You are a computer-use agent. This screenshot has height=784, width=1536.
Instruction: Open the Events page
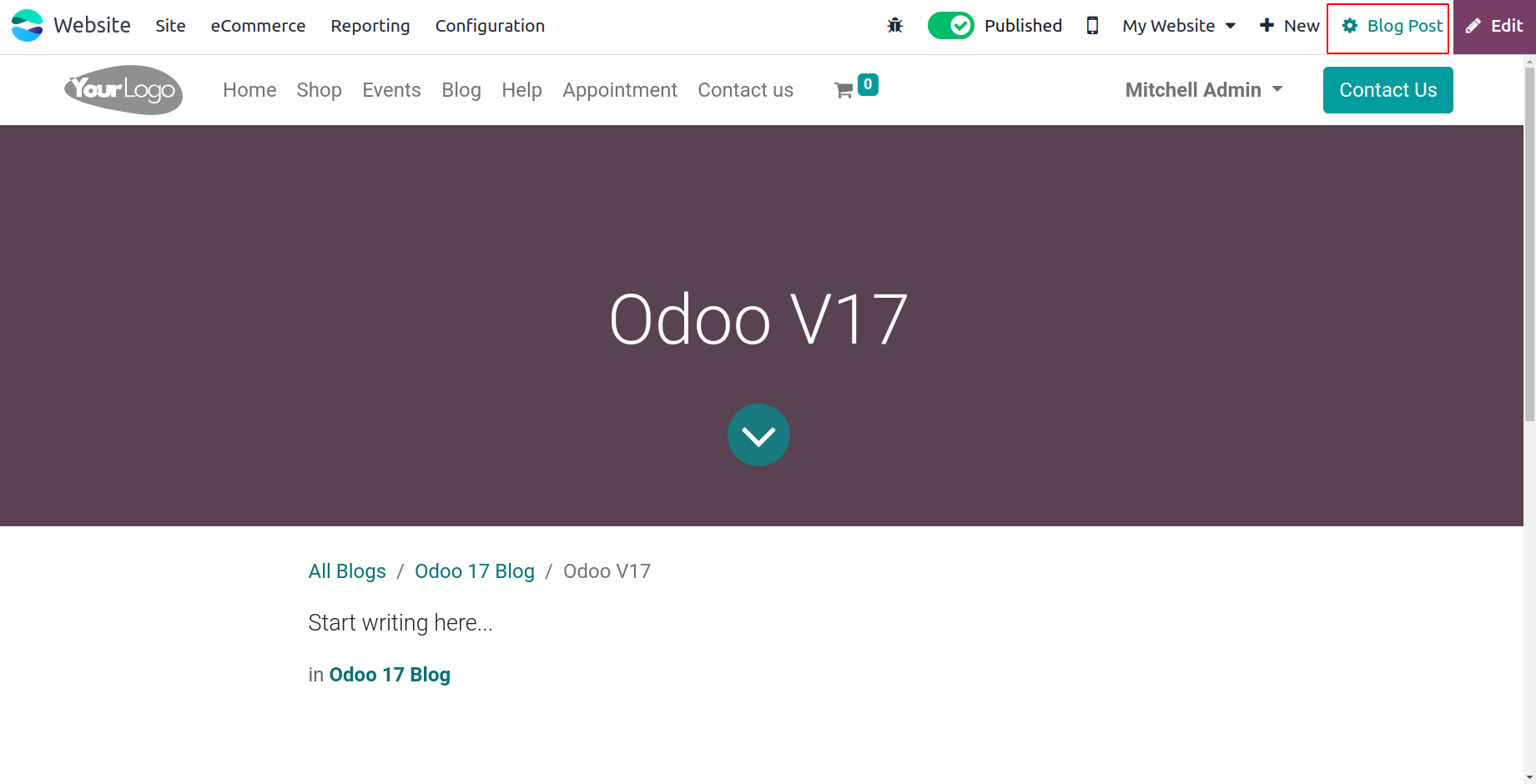(391, 90)
